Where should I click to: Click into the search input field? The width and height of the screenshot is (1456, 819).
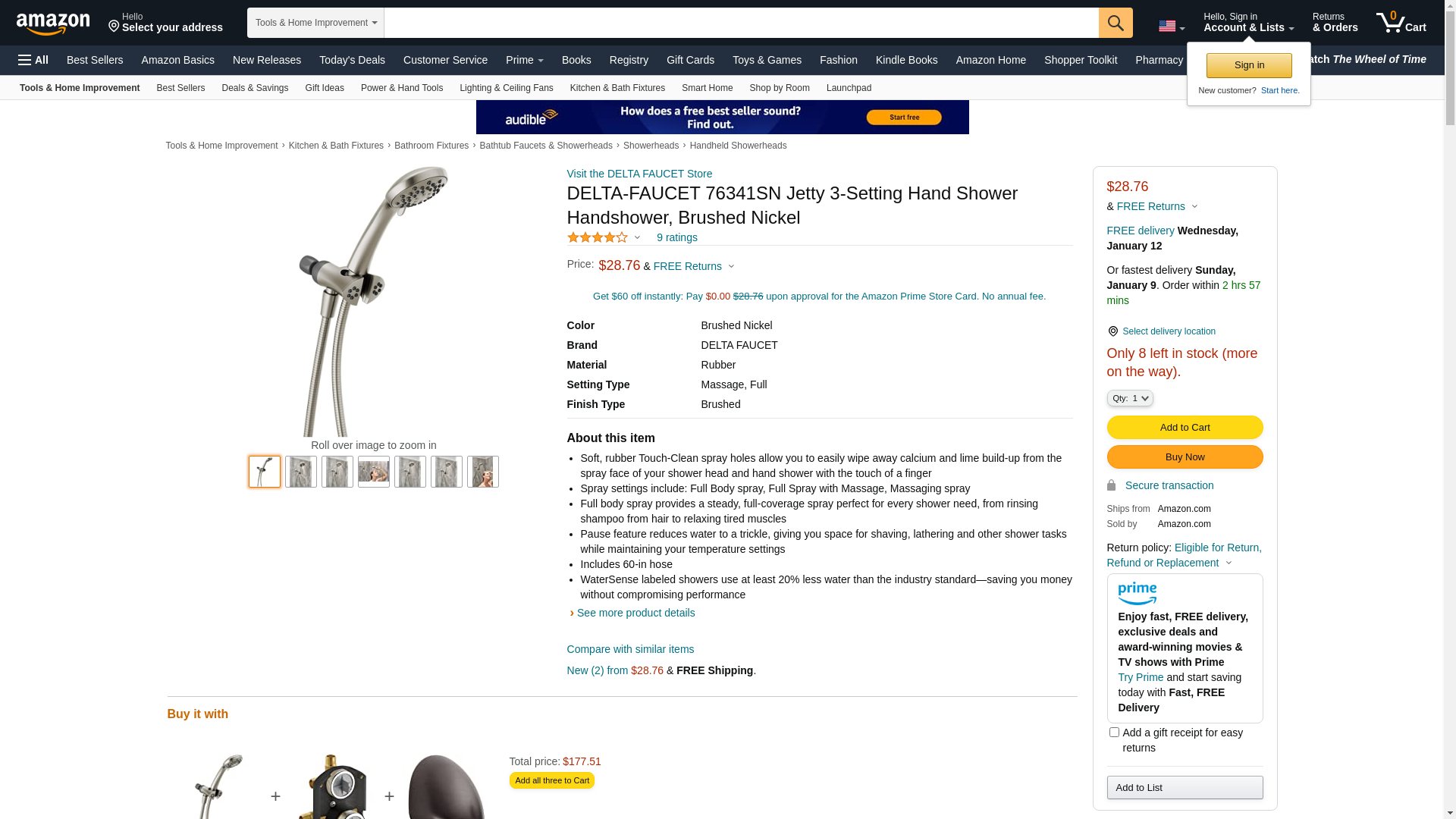pyautogui.click(x=741, y=23)
